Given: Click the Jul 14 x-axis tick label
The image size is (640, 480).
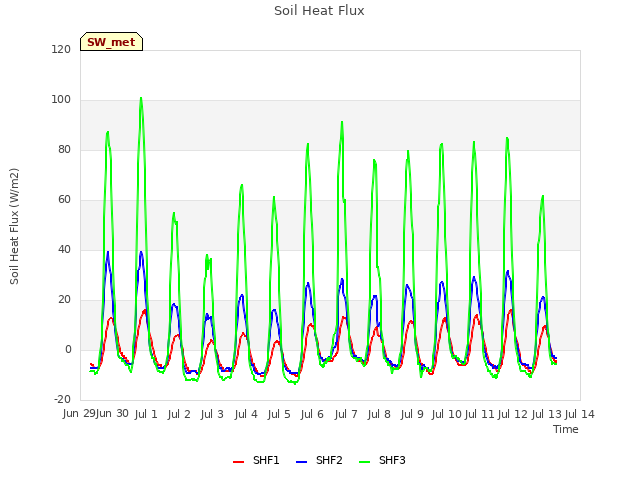Looking at the screenshot, I should pos(580,414).
